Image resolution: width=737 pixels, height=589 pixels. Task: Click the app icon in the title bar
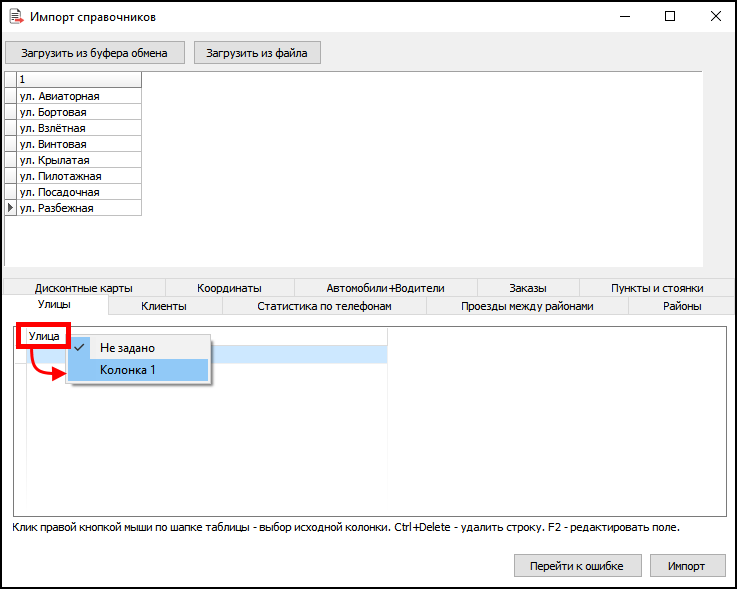coord(15,17)
